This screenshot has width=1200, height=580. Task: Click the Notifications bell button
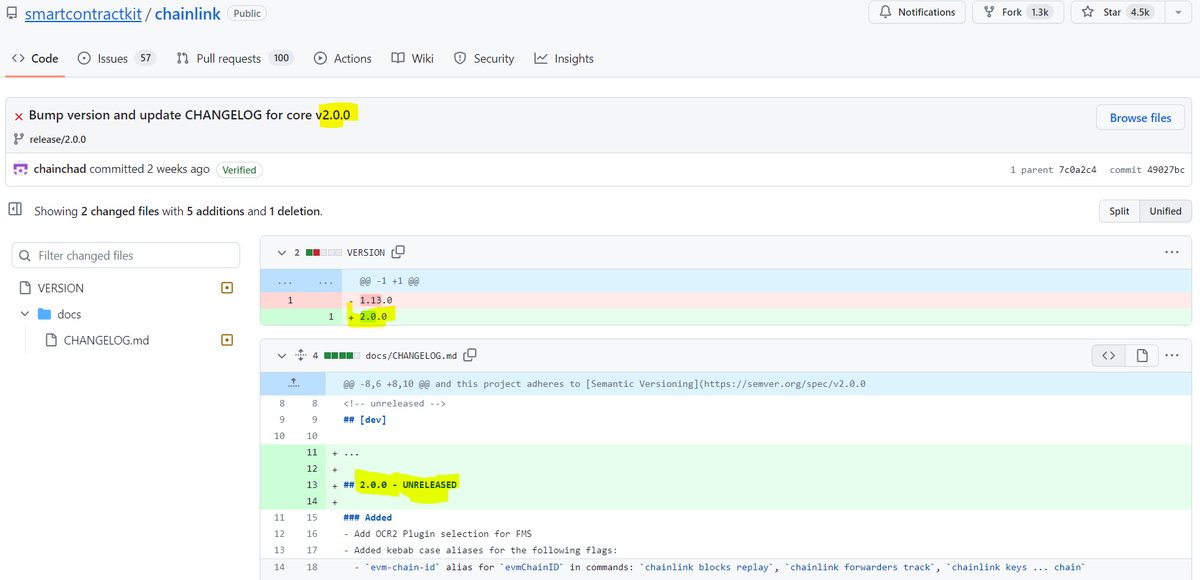917,12
